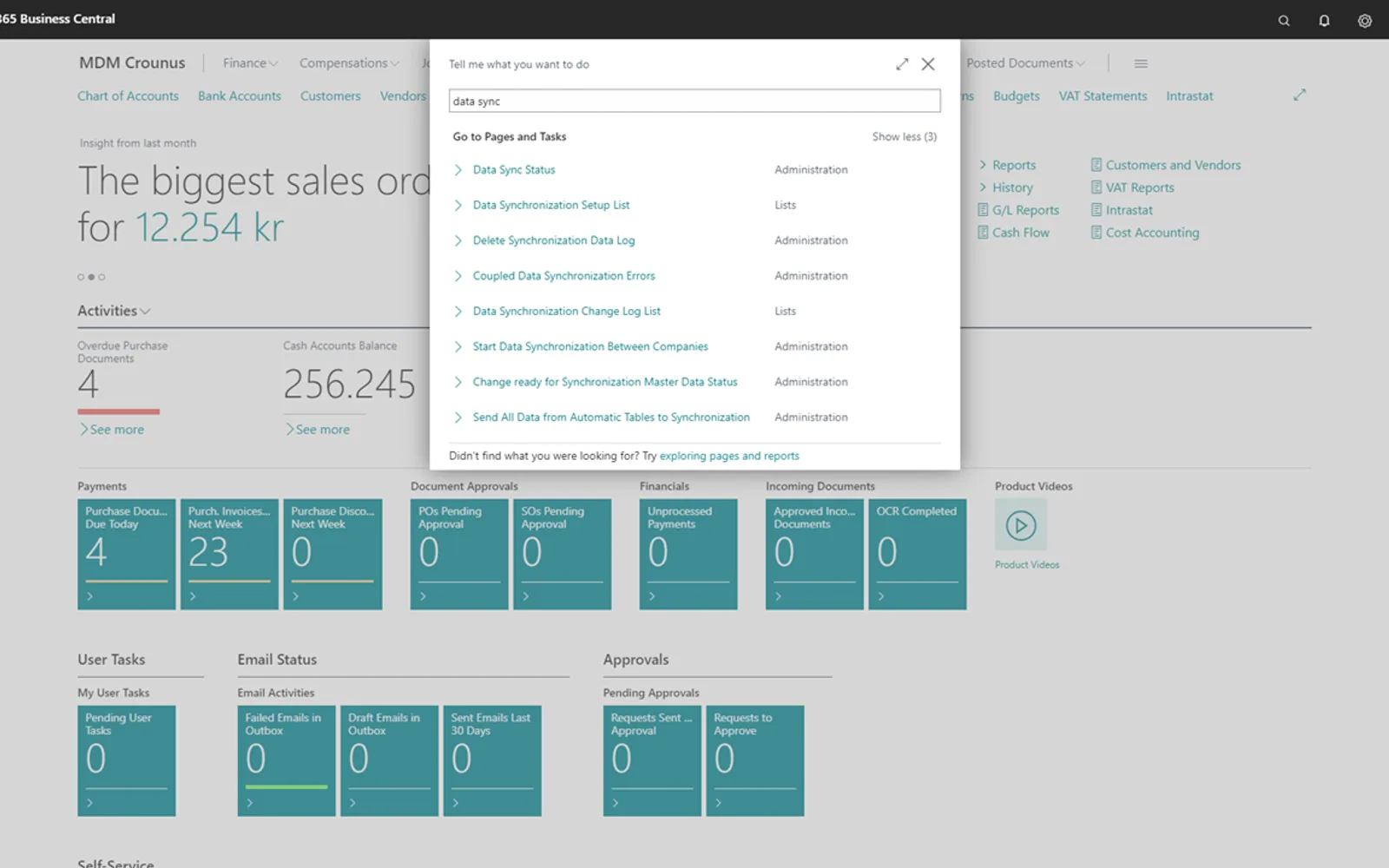Open Purchase Documents Due Today tile
The image size is (1389, 868).
pos(127,554)
